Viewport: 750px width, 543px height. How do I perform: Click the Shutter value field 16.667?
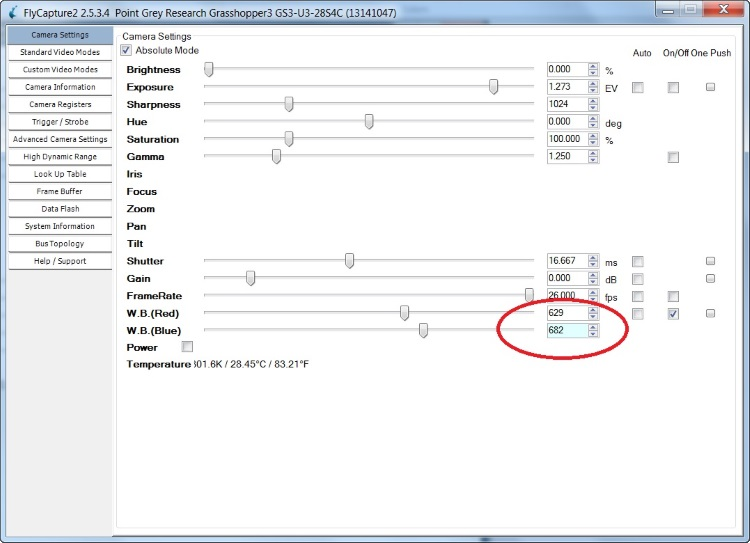[x=567, y=261]
